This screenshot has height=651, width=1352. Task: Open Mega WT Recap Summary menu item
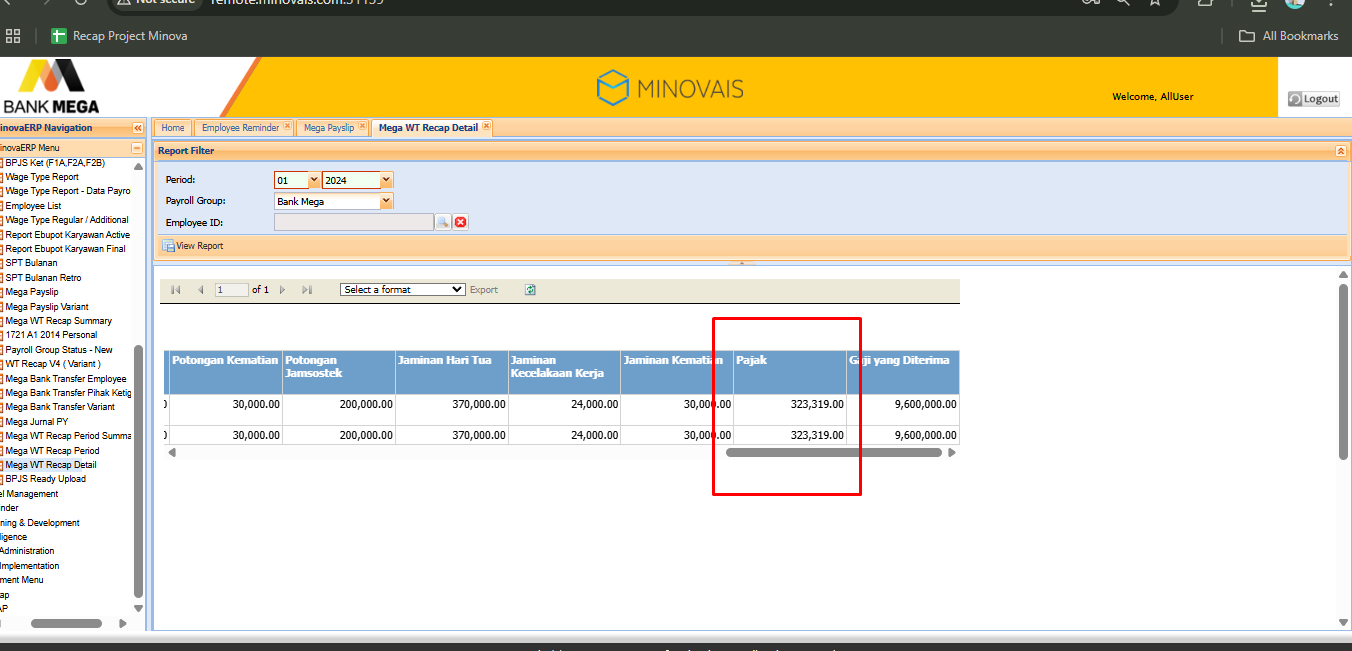(x=58, y=321)
